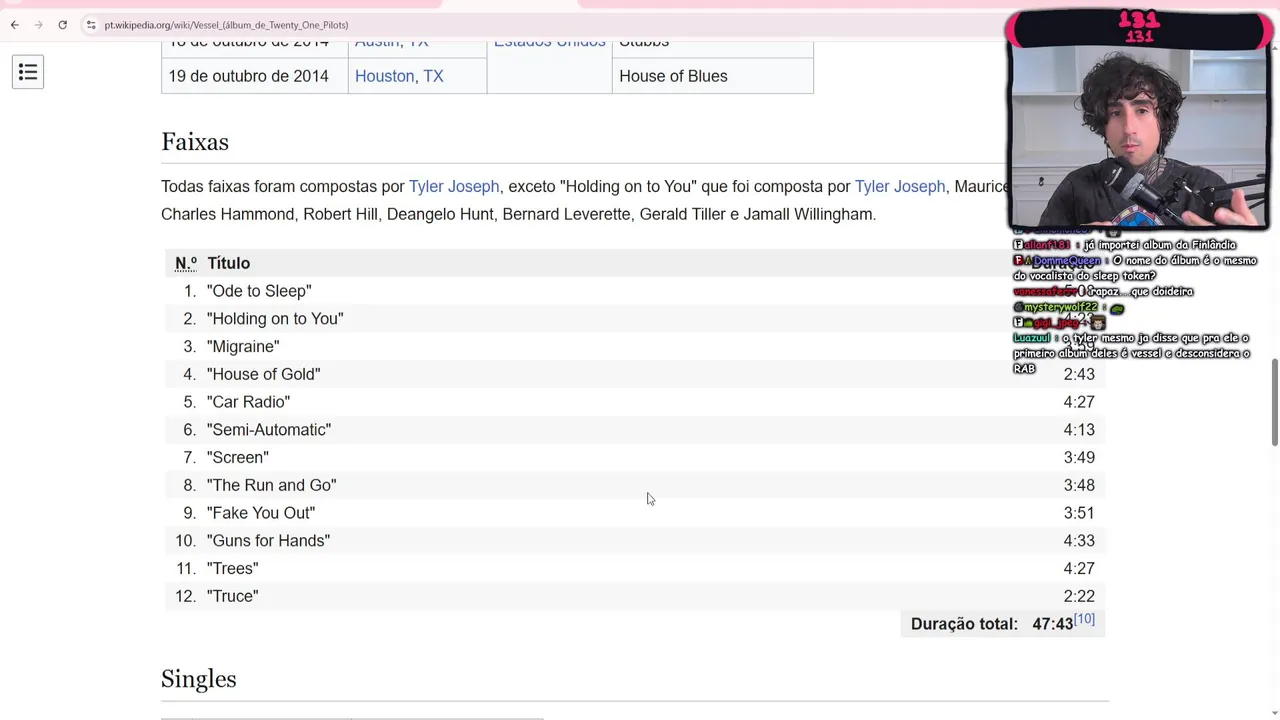1280x720 pixels.
Task: Select track "Truce"
Action: (232, 596)
